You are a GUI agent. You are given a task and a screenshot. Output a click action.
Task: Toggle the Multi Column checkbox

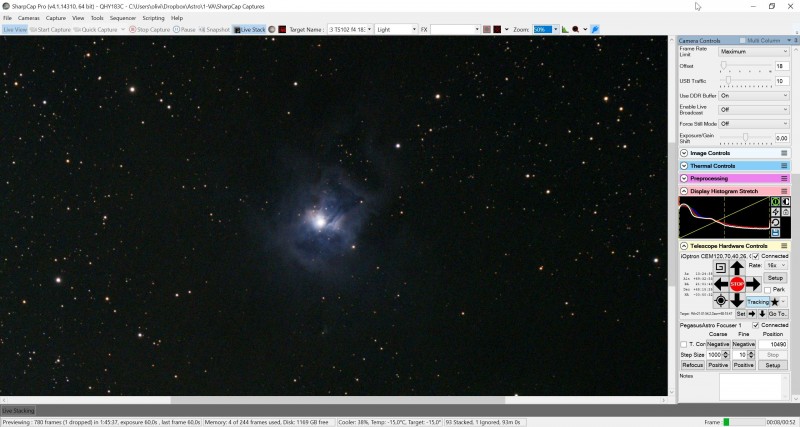pos(742,40)
